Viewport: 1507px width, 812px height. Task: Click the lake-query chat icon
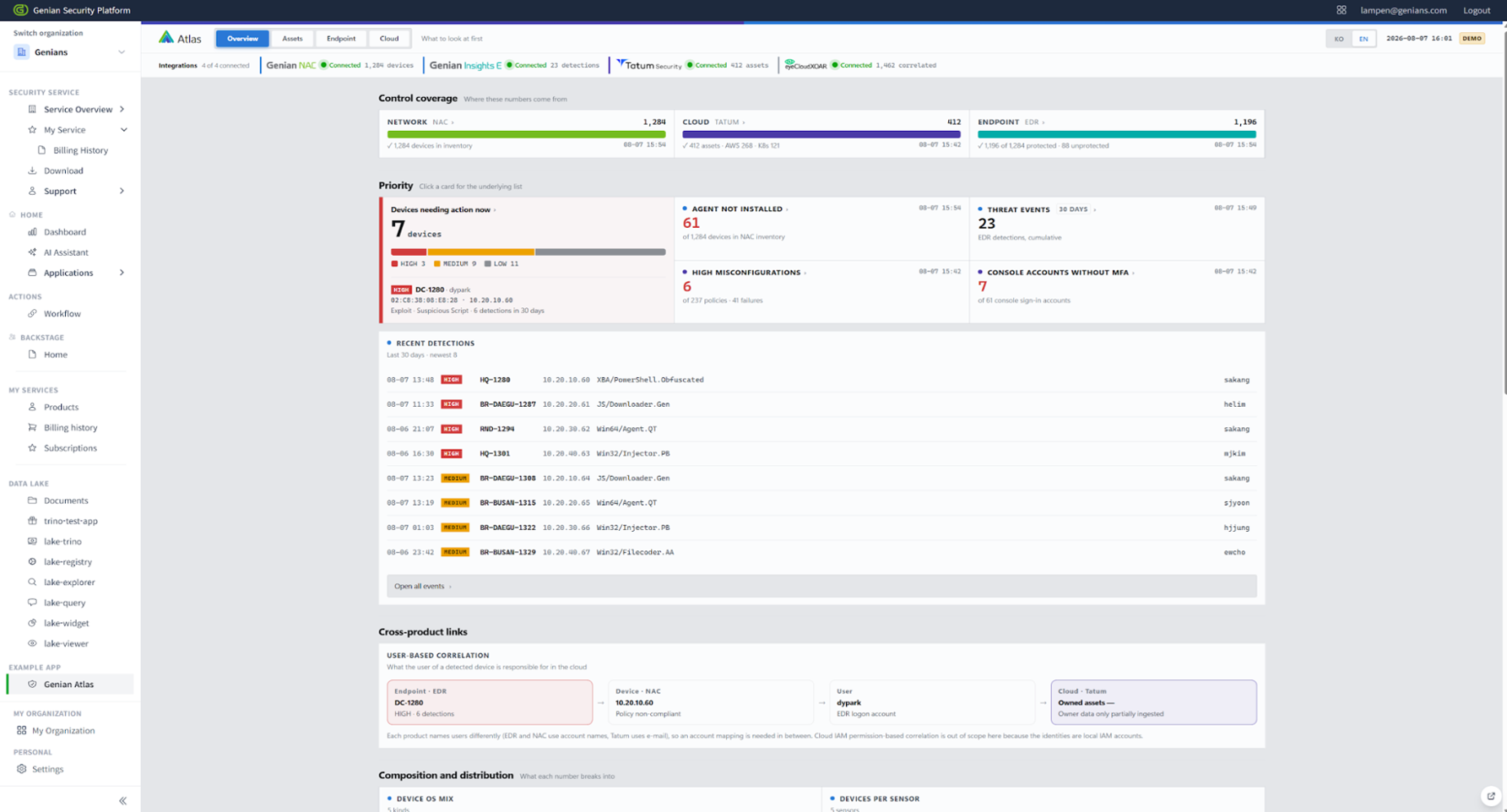pos(32,603)
